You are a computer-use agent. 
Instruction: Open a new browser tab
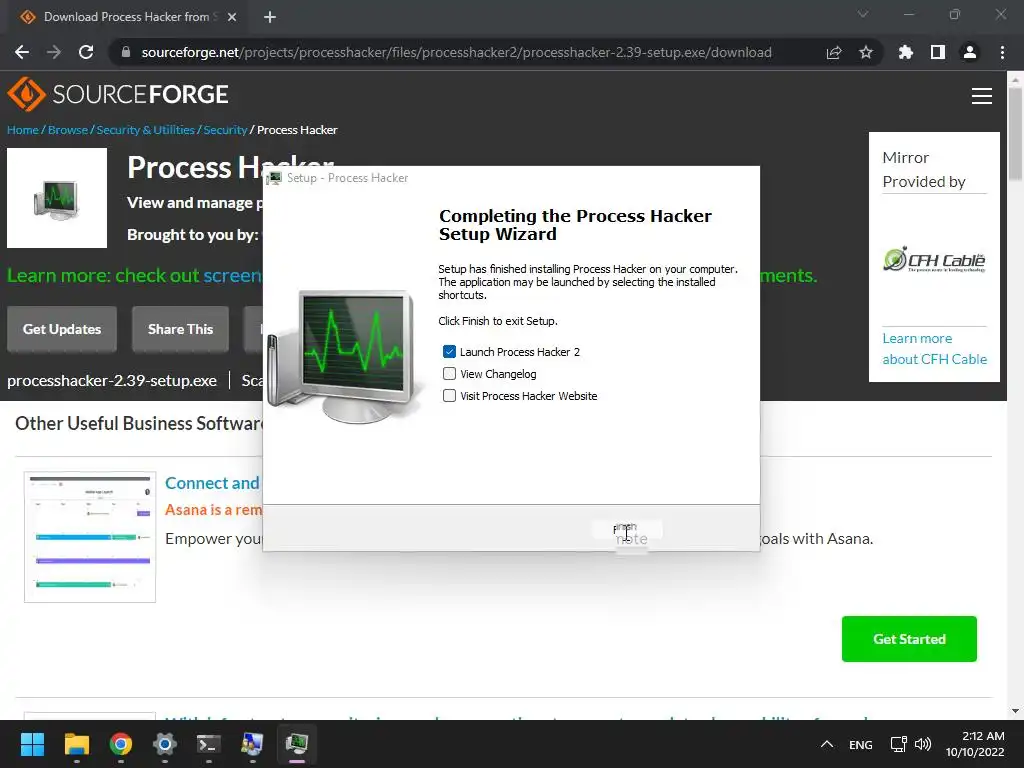[270, 17]
